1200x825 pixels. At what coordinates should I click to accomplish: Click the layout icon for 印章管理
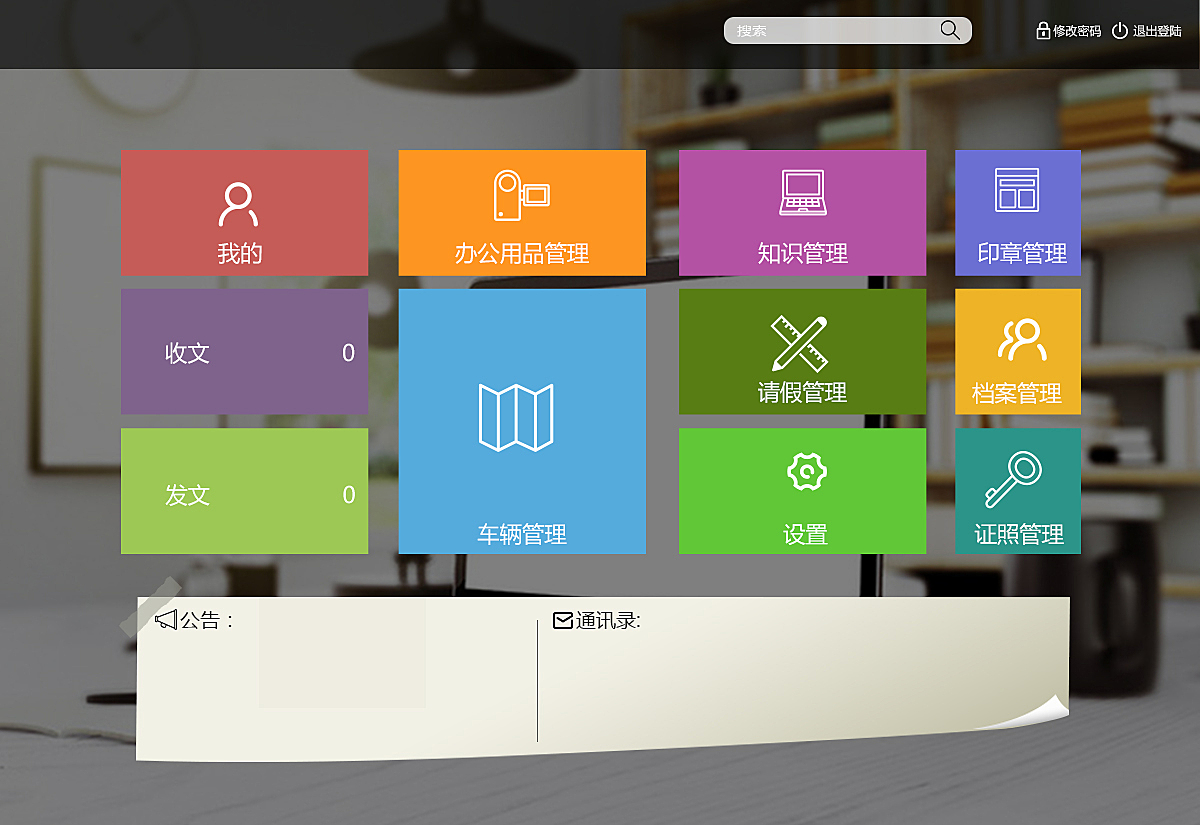click(x=1017, y=190)
